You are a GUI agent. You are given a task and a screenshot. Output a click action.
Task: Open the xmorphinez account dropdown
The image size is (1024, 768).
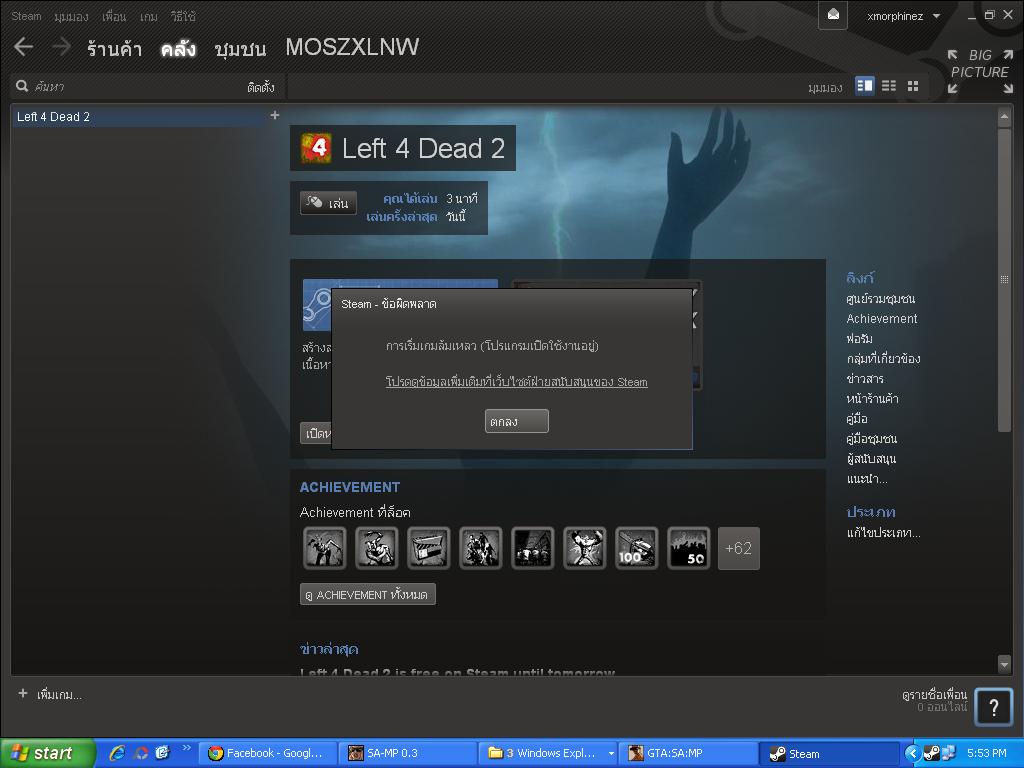[x=904, y=16]
